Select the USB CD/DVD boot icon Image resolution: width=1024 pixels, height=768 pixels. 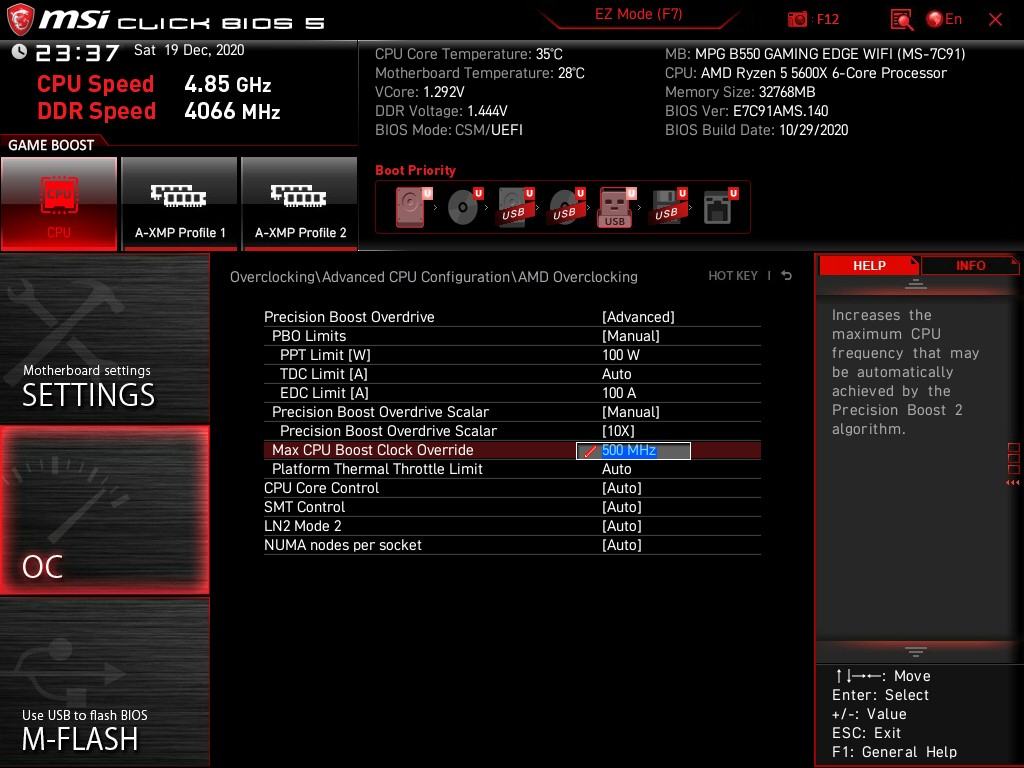point(567,208)
